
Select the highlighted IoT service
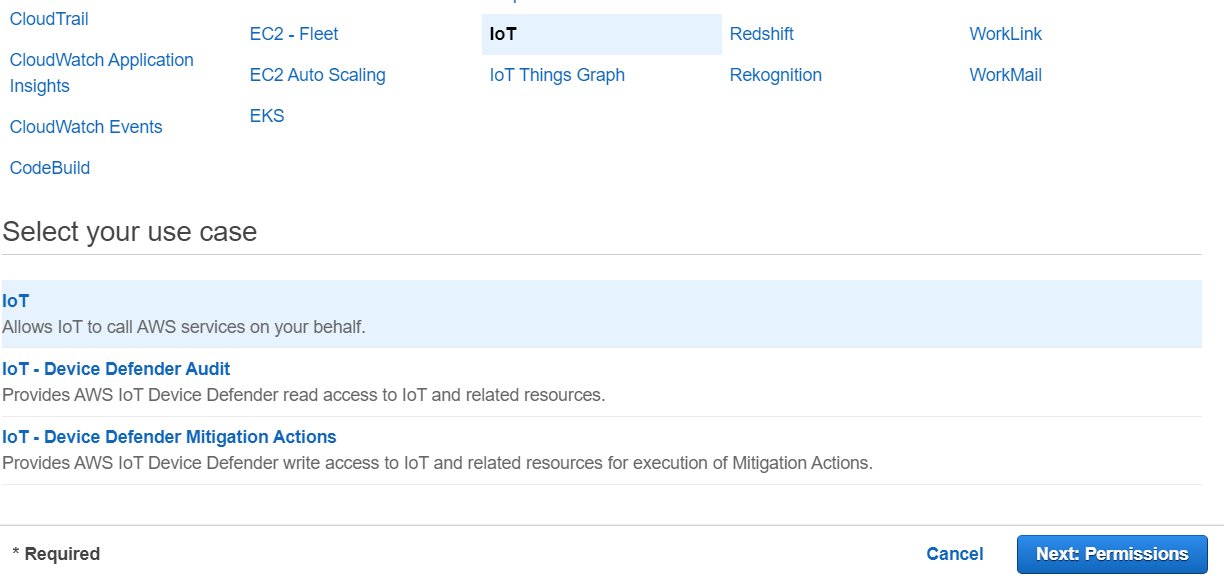coord(601,34)
